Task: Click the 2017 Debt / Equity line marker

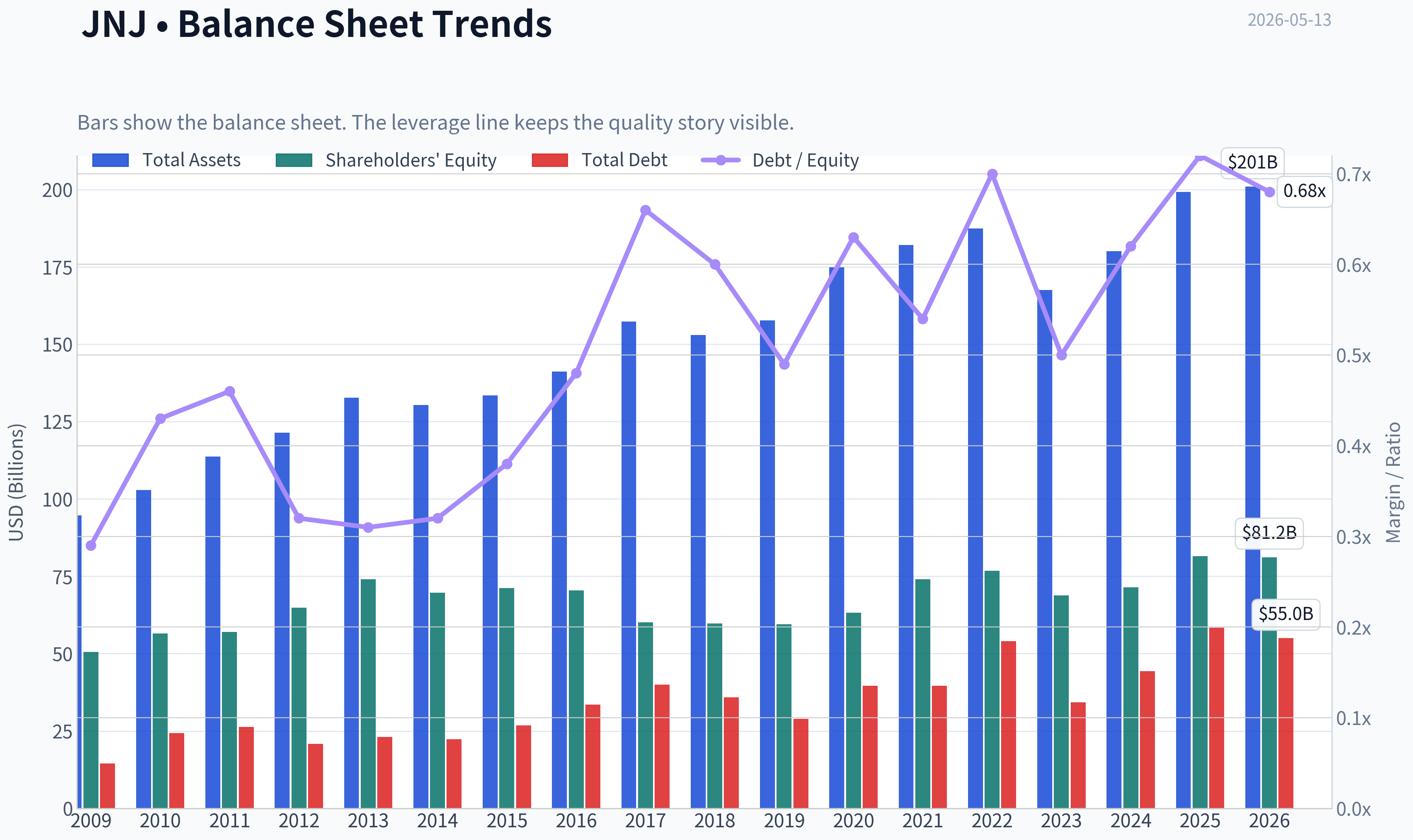Action: [x=646, y=210]
